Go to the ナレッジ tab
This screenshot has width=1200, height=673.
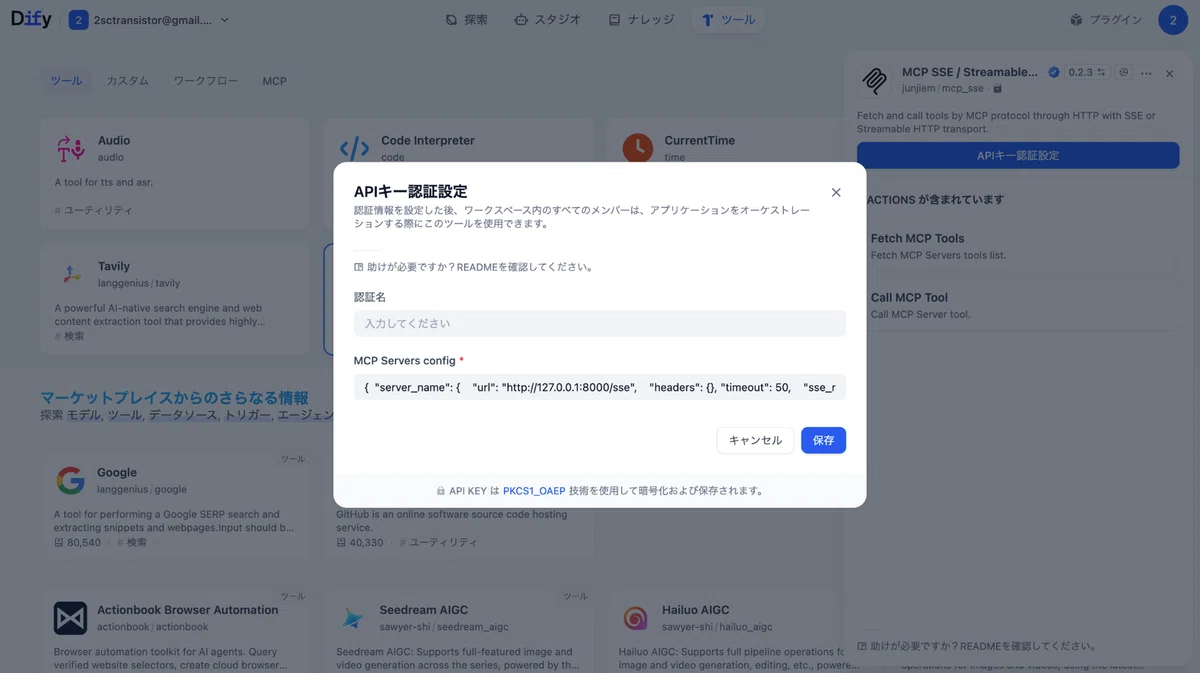coord(641,20)
